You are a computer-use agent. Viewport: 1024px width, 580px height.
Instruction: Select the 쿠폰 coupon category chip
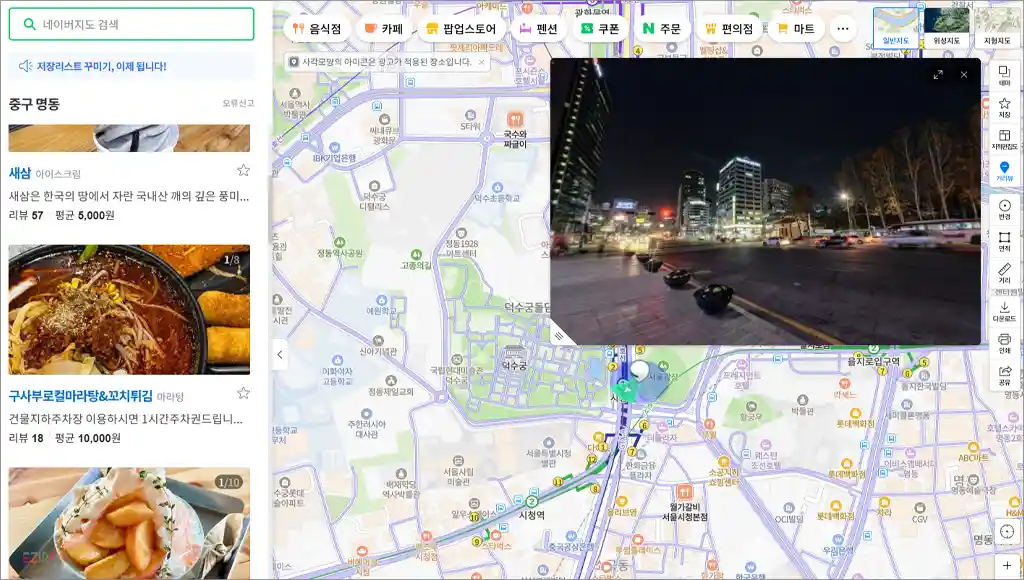coord(600,29)
